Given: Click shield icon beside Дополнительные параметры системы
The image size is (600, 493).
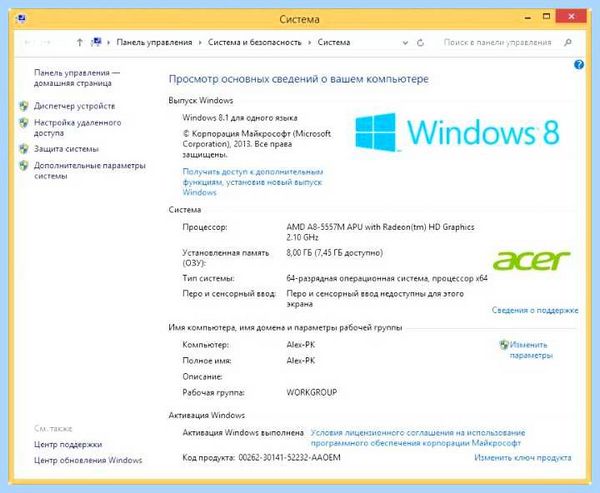Looking at the screenshot, I should click(x=24, y=166).
